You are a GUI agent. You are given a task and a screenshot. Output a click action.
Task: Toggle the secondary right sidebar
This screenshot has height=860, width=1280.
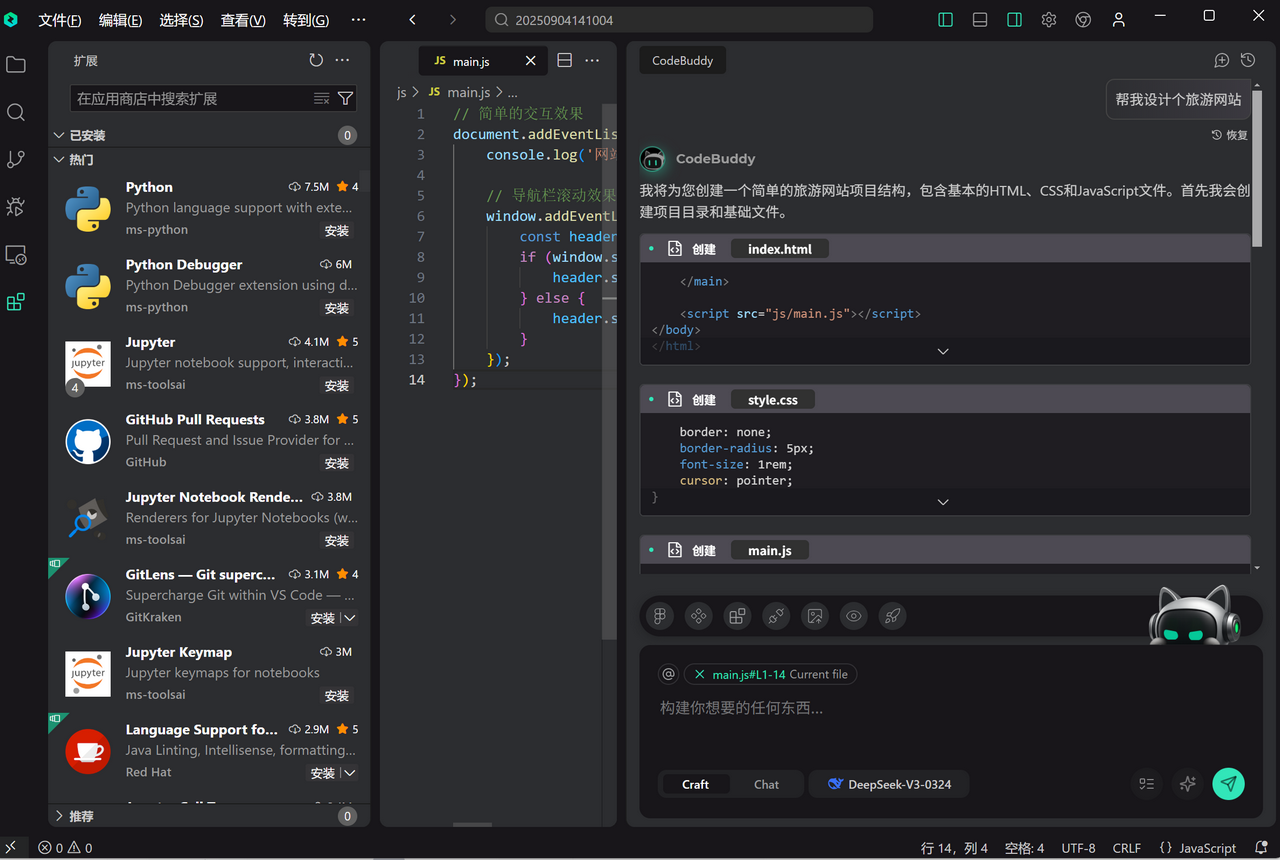[1014, 20]
